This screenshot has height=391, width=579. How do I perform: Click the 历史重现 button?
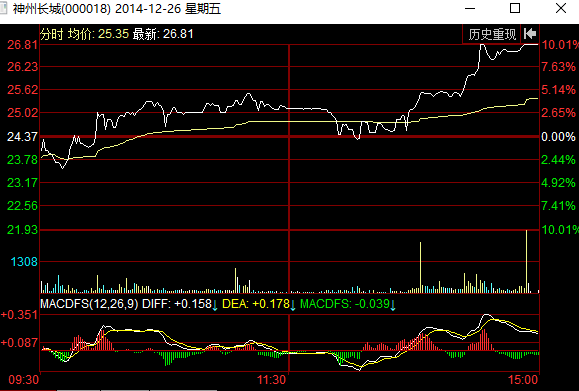(x=491, y=34)
